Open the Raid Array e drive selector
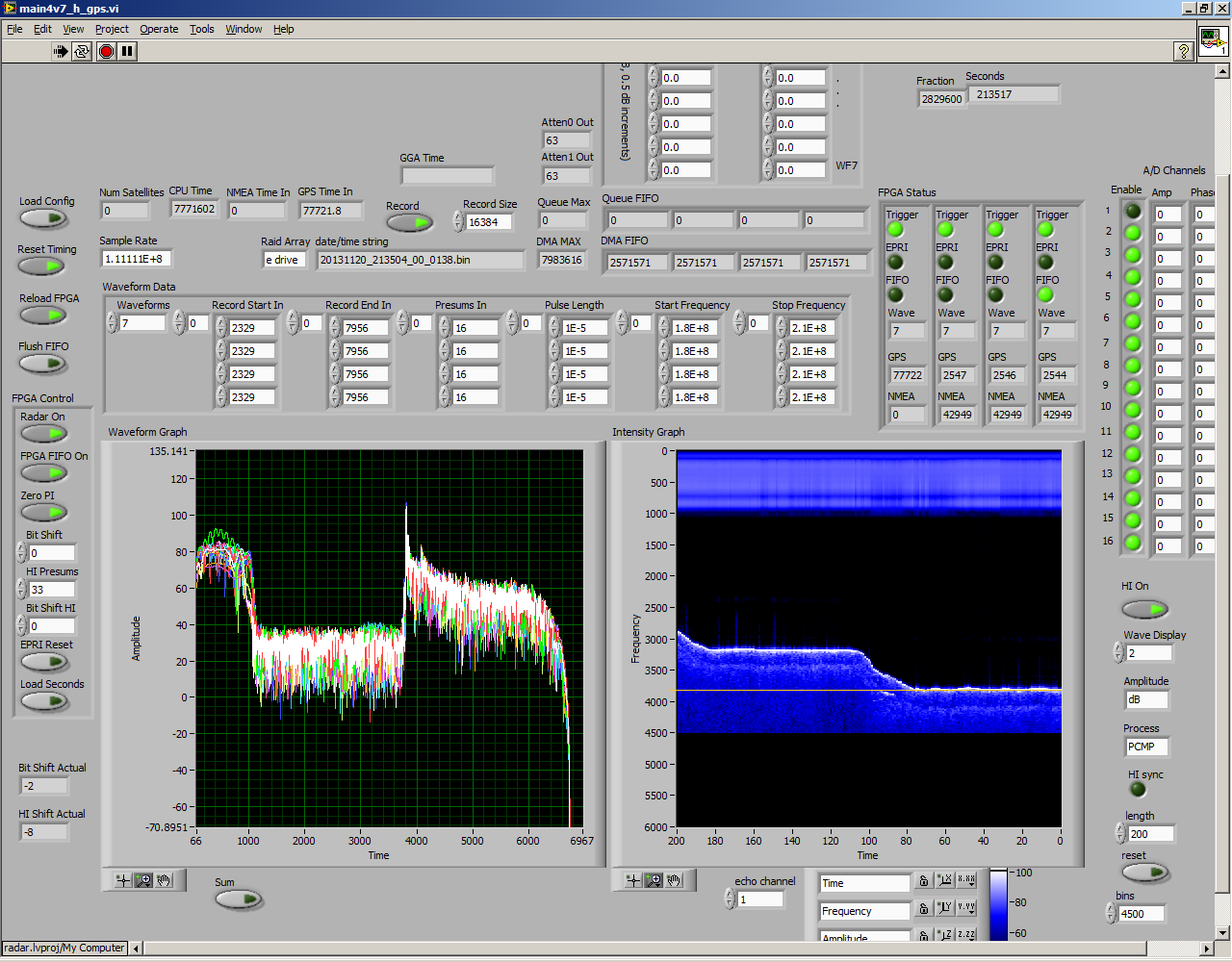1232x962 pixels. (x=285, y=260)
